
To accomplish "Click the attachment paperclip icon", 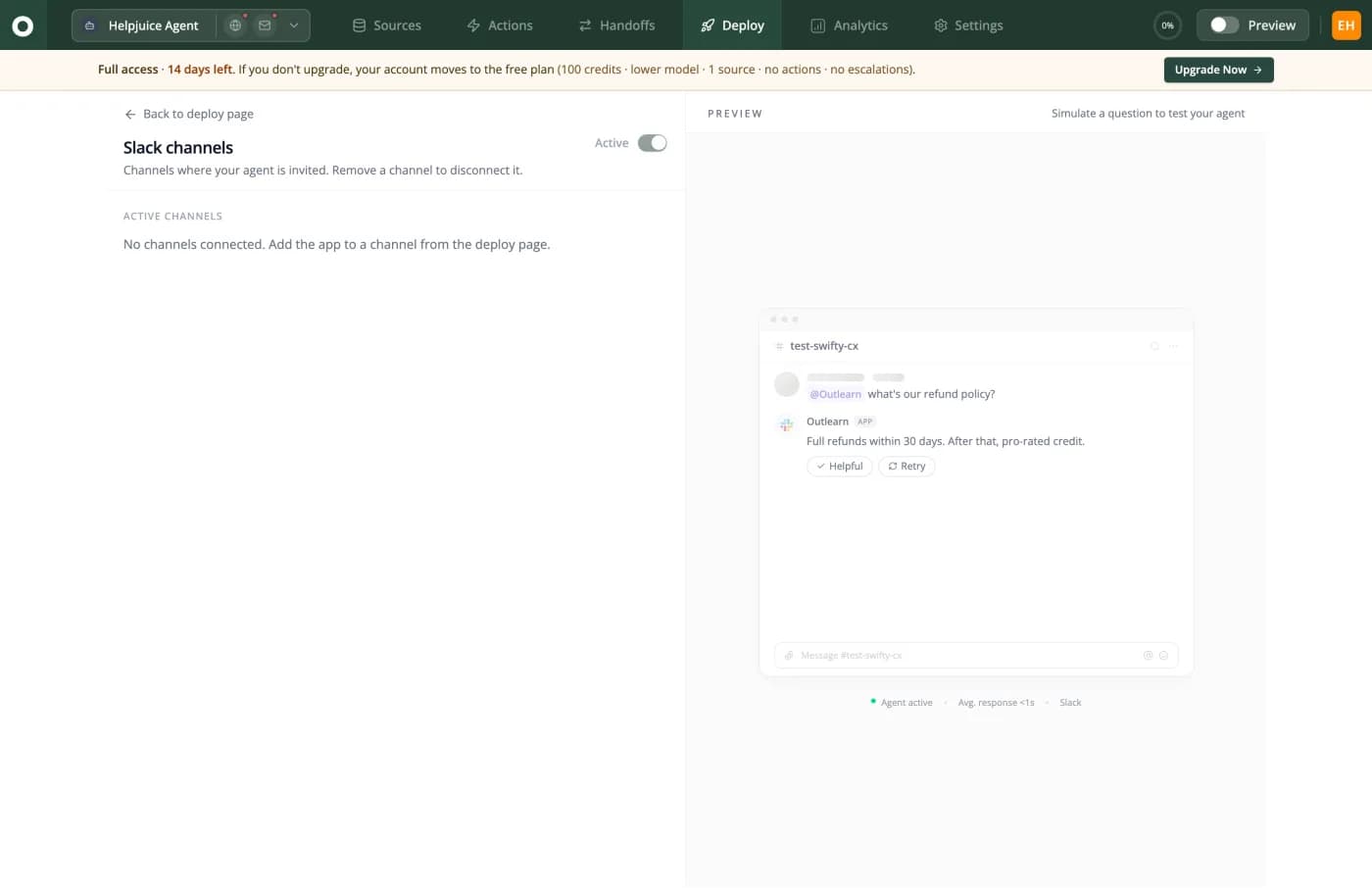I will tap(789, 656).
